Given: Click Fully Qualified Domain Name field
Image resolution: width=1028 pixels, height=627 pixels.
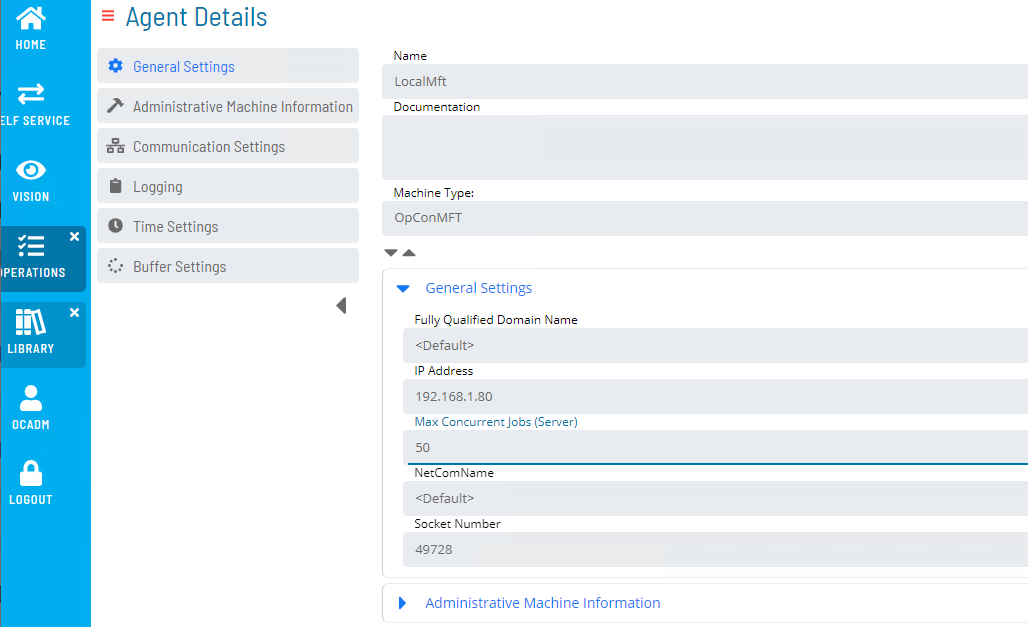Looking at the screenshot, I should pos(715,346).
